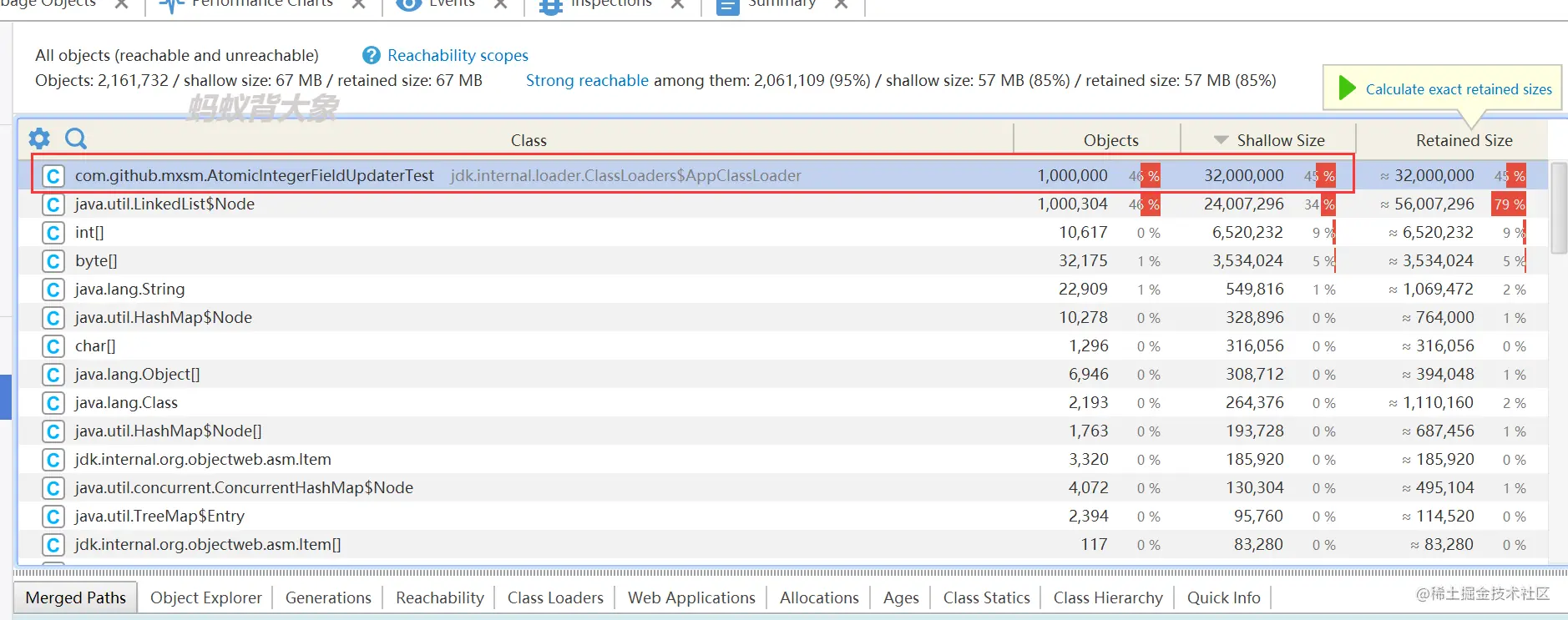Close the Events tab

tap(500, 4)
